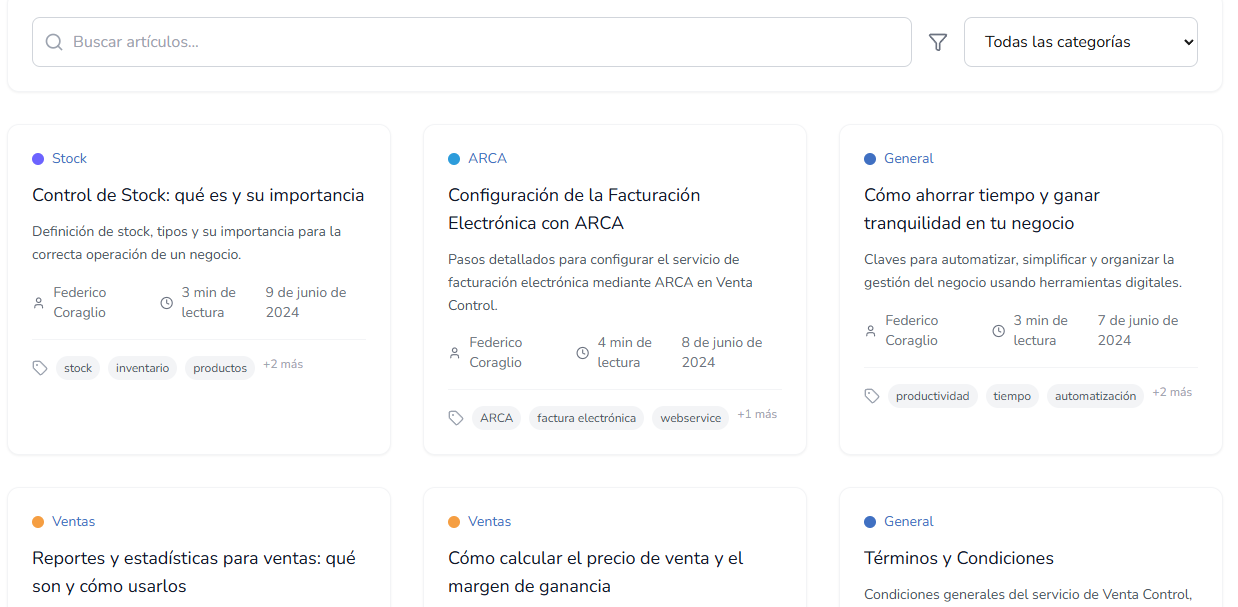Open article Control de Stock: qué es y su importancia
Screen dimensions: 1238x607
point(198,195)
